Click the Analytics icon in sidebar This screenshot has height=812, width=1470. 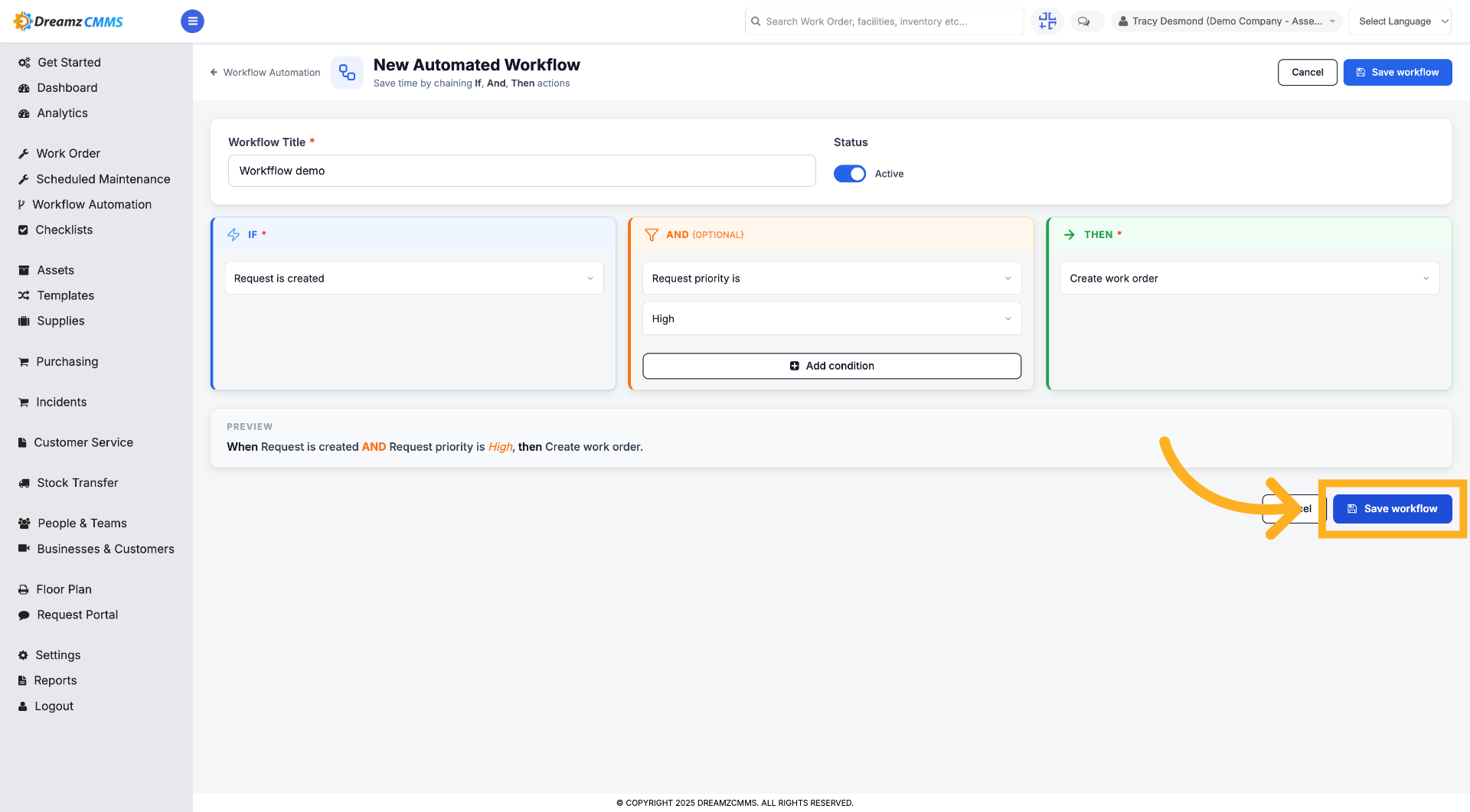point(24,113)
